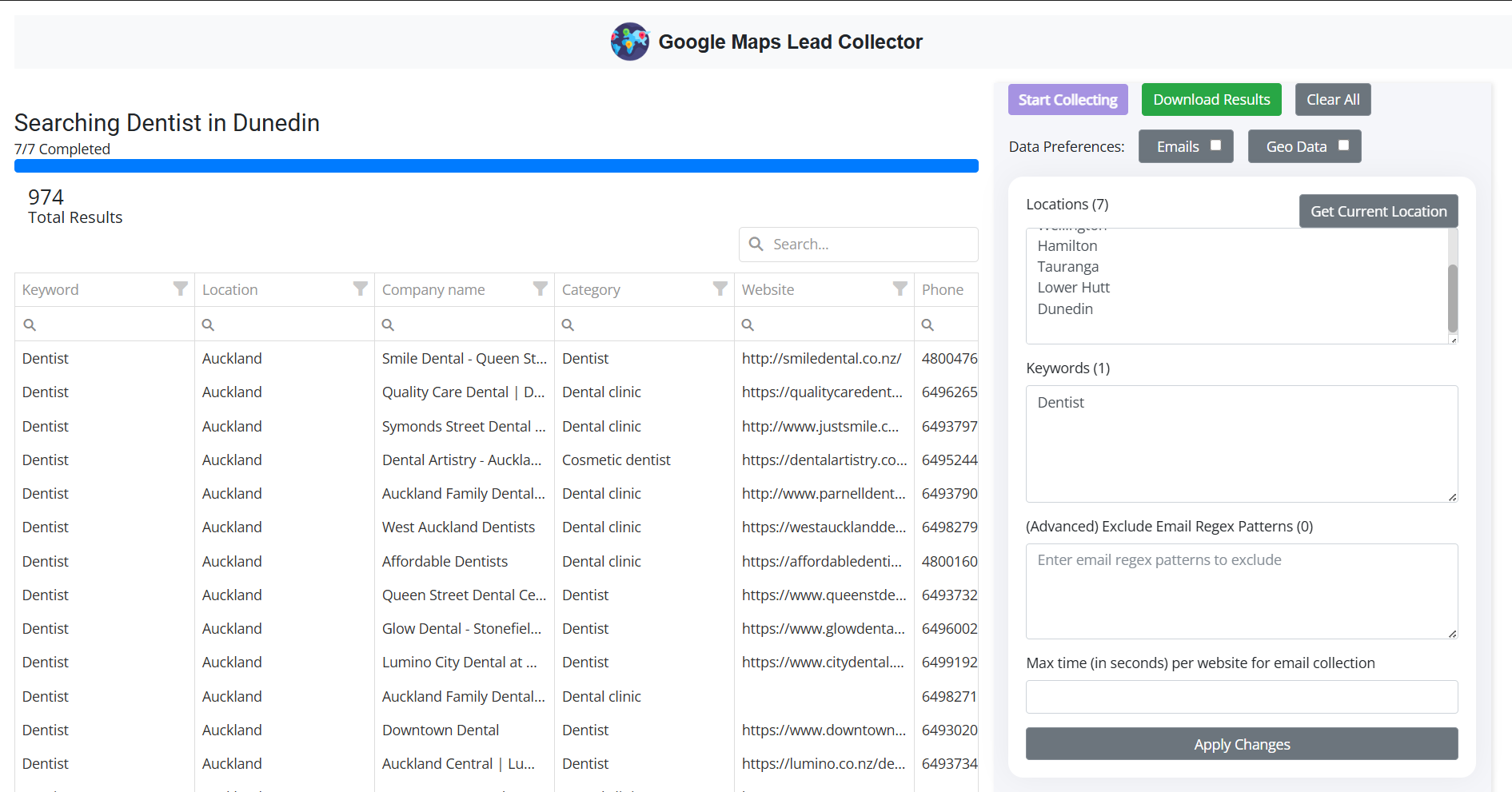The image size is (1512, 792).
Task: Open the Location column filter icon
Action: point(361,289)
